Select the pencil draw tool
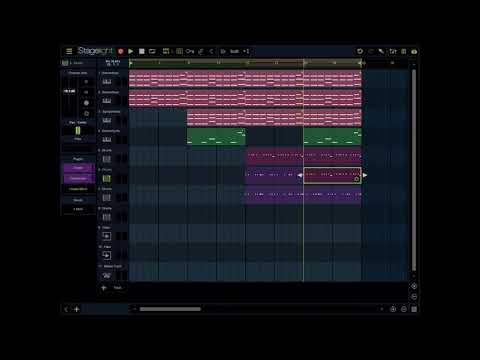 point(201,51)
